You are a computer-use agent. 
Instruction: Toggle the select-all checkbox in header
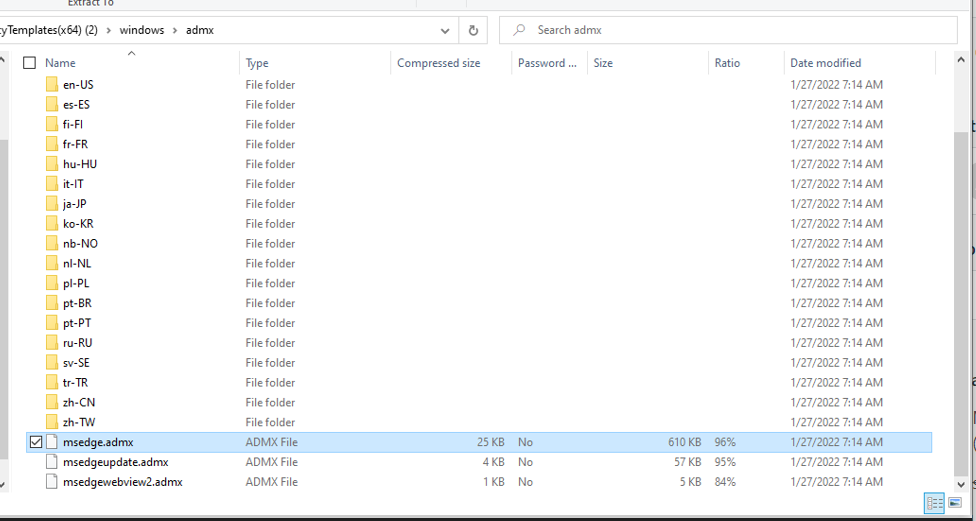pyautogui.click(x=29, y=63)
